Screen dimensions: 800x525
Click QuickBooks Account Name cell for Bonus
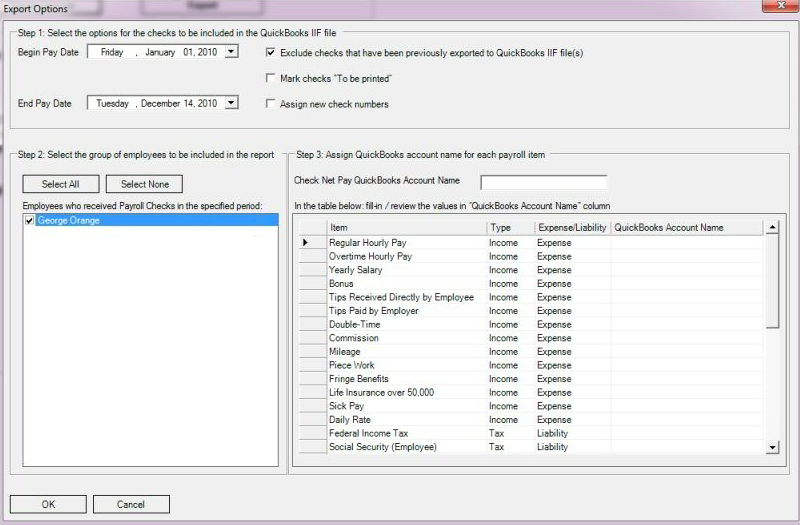click(x=687, y=284)
